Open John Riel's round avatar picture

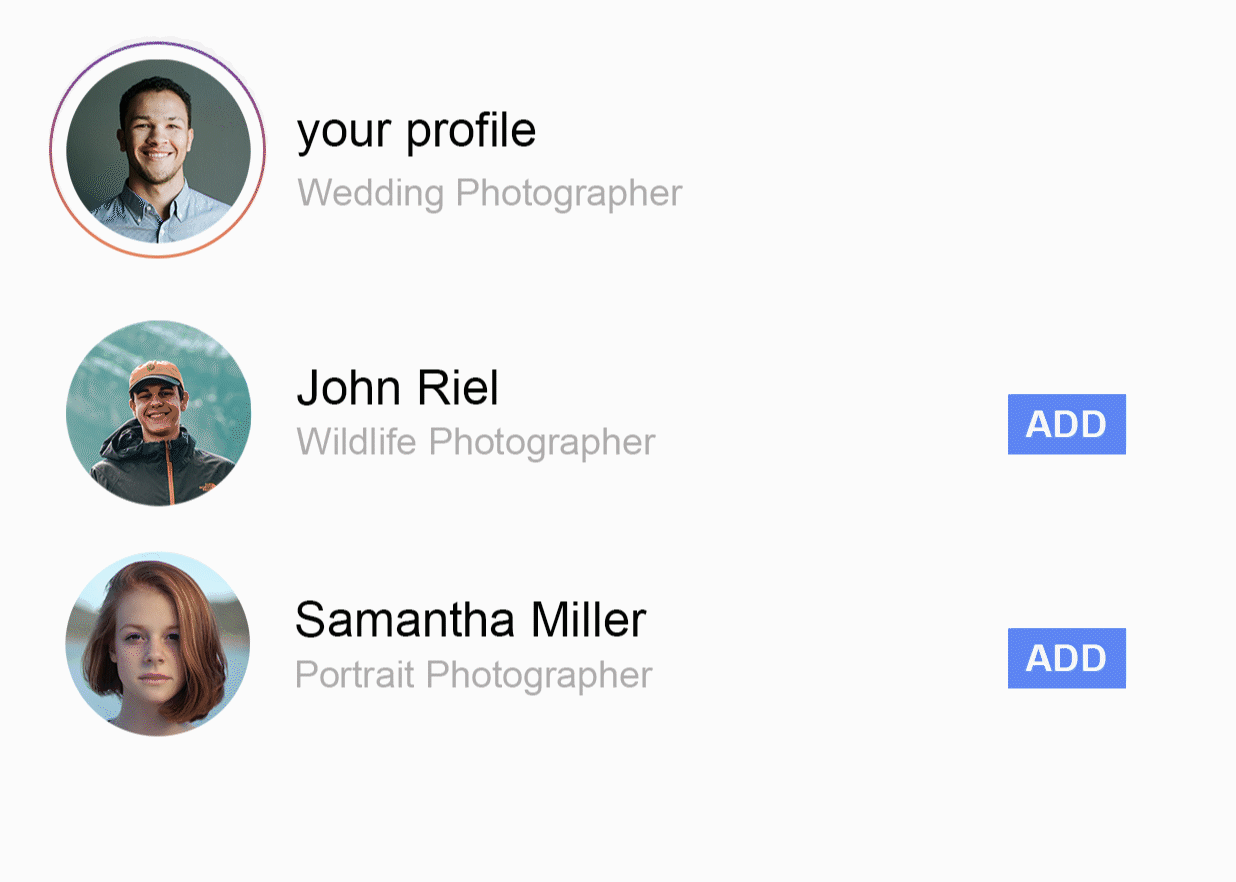pyautogui.click(x=158, y=413)
